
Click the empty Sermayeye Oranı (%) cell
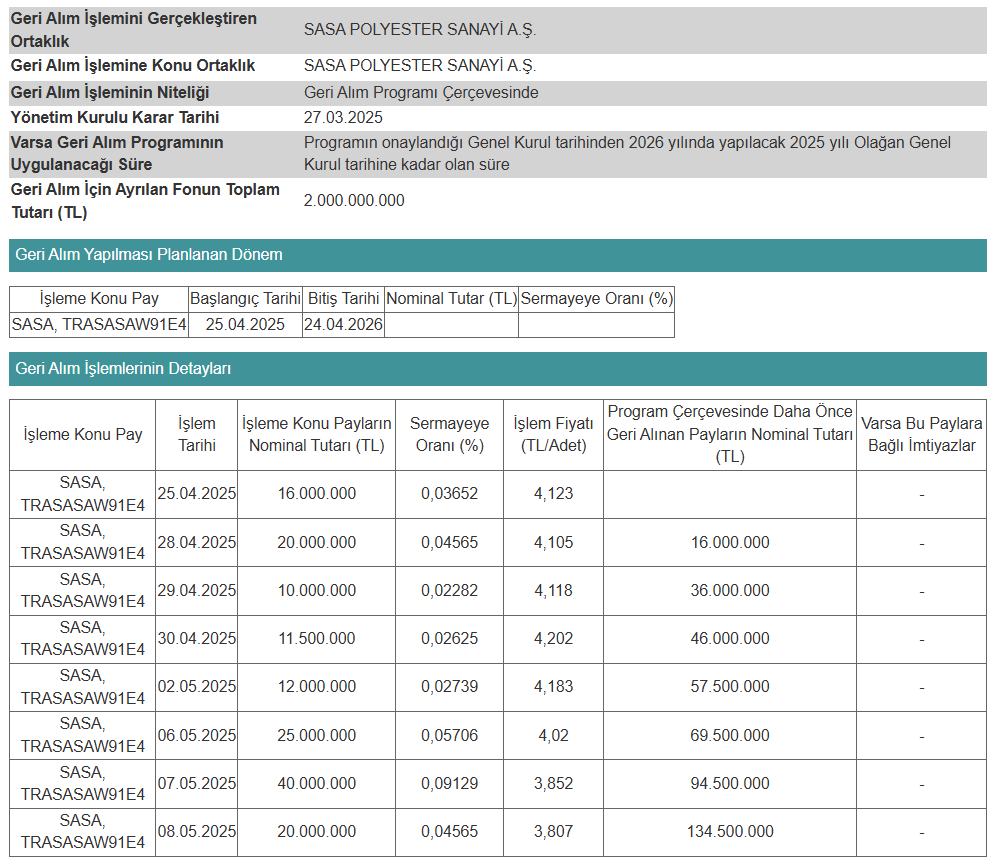click(x=596, y=325)
